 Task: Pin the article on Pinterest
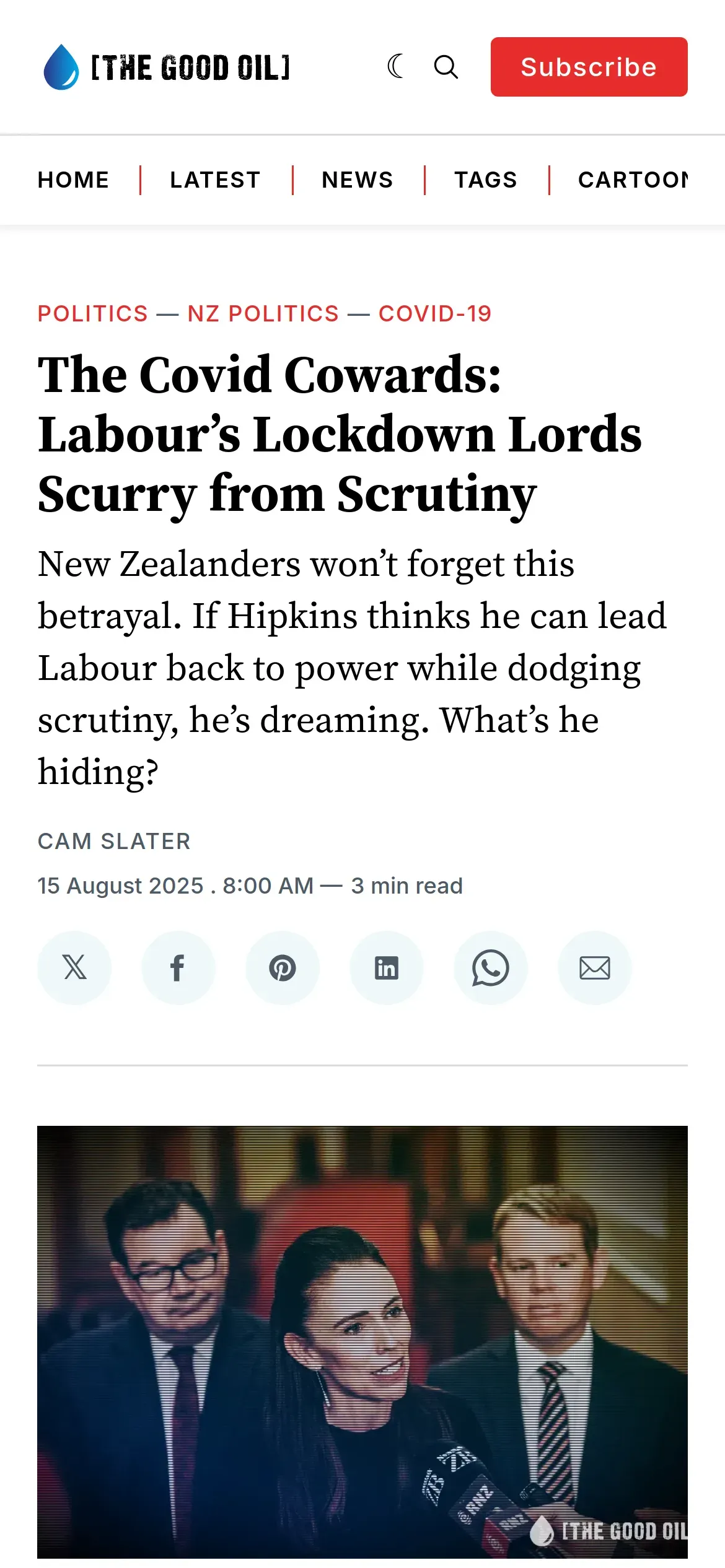tap(283, 967)
